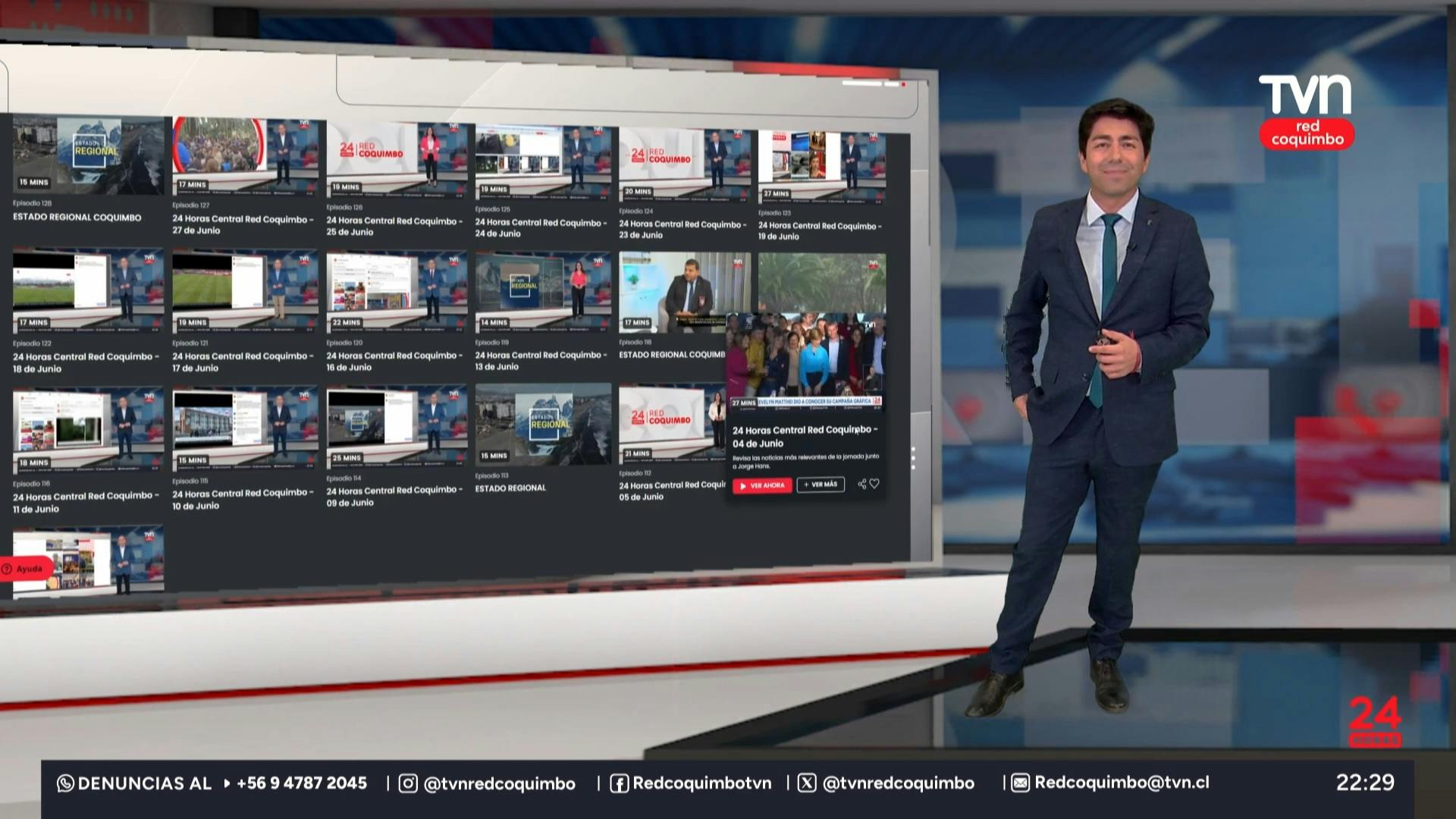
Task: Click the '25 MINS' badge on Episodio 114
Action: coord(346,458)
